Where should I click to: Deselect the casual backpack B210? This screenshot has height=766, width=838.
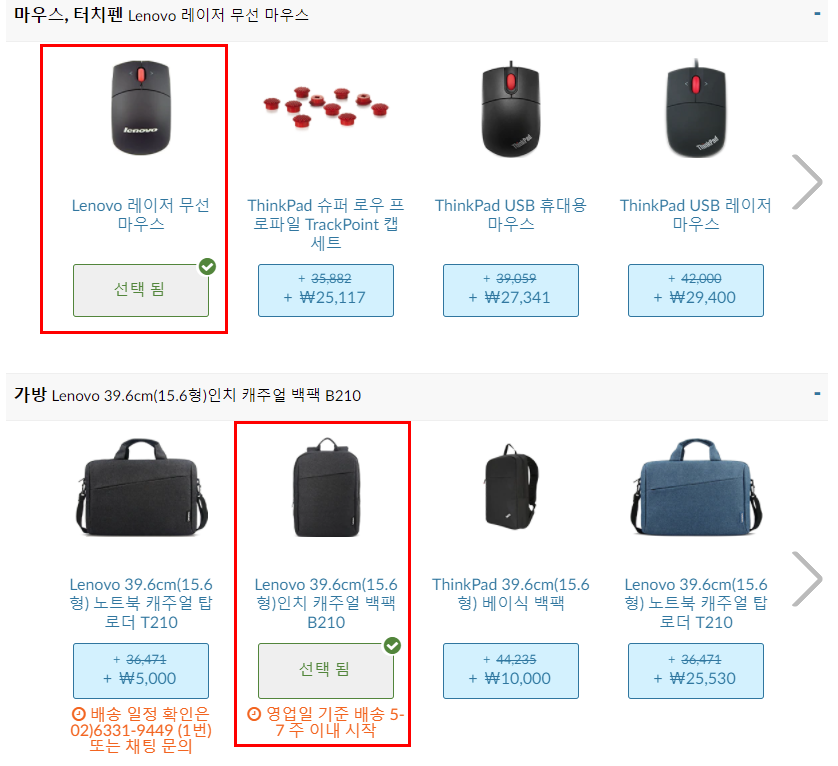(x=325, y=670)
